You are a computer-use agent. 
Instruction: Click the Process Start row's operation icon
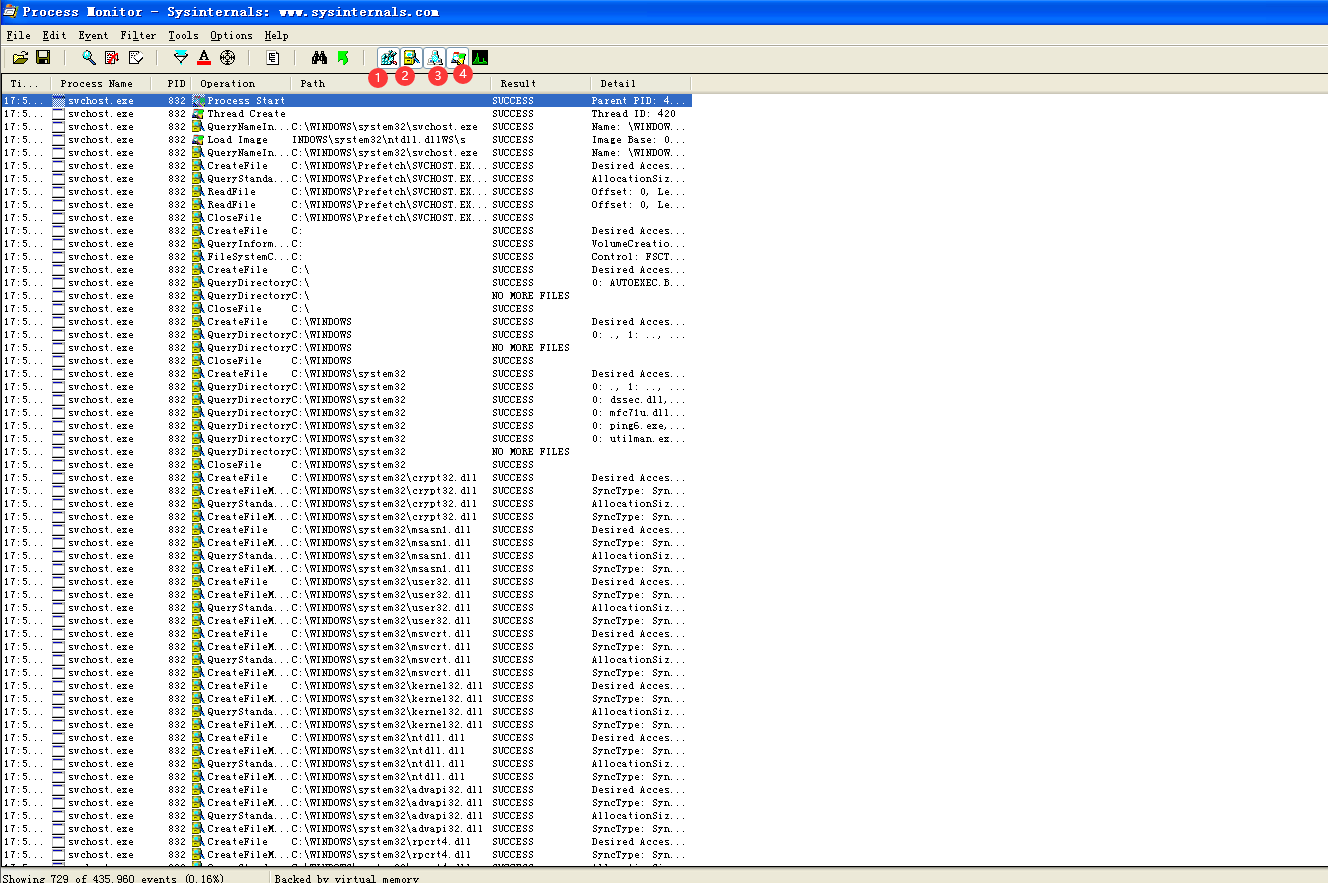198,101
